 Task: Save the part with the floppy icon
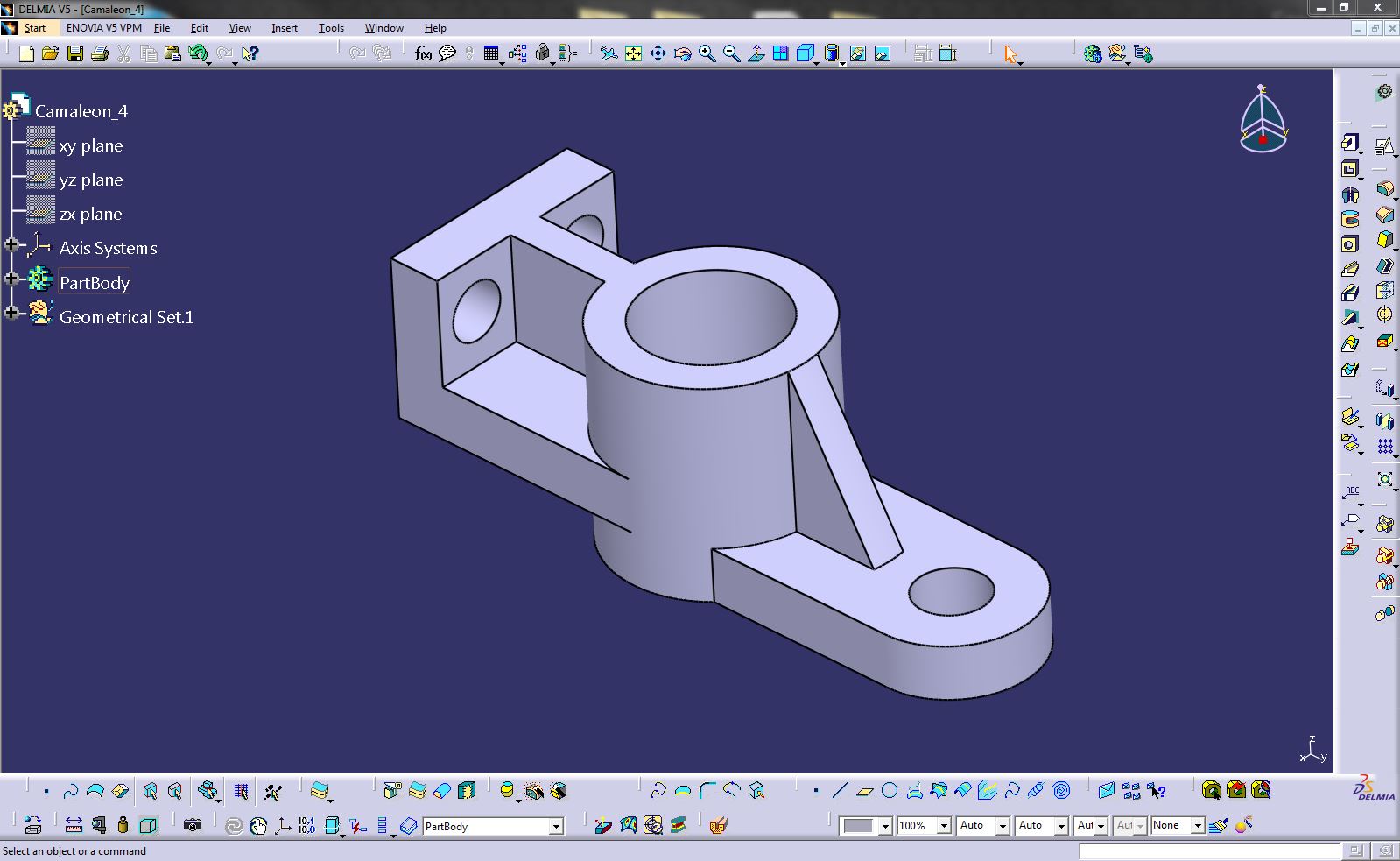(x=75, y=54)
